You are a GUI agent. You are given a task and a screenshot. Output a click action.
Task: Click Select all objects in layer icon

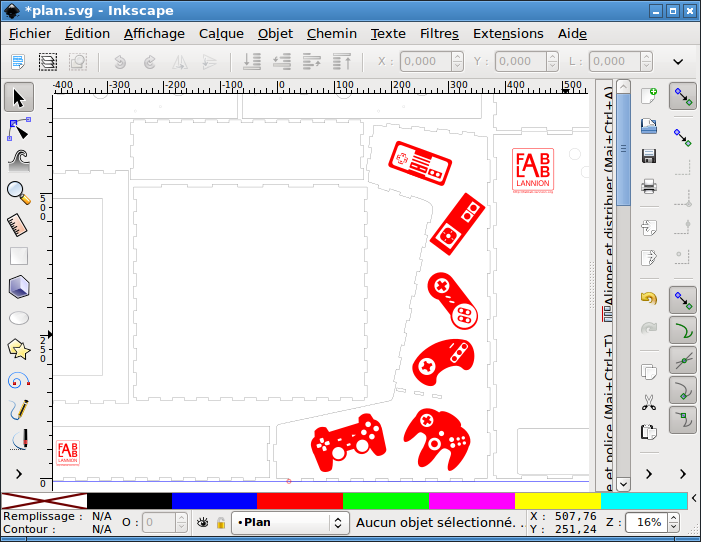(18, 62)
